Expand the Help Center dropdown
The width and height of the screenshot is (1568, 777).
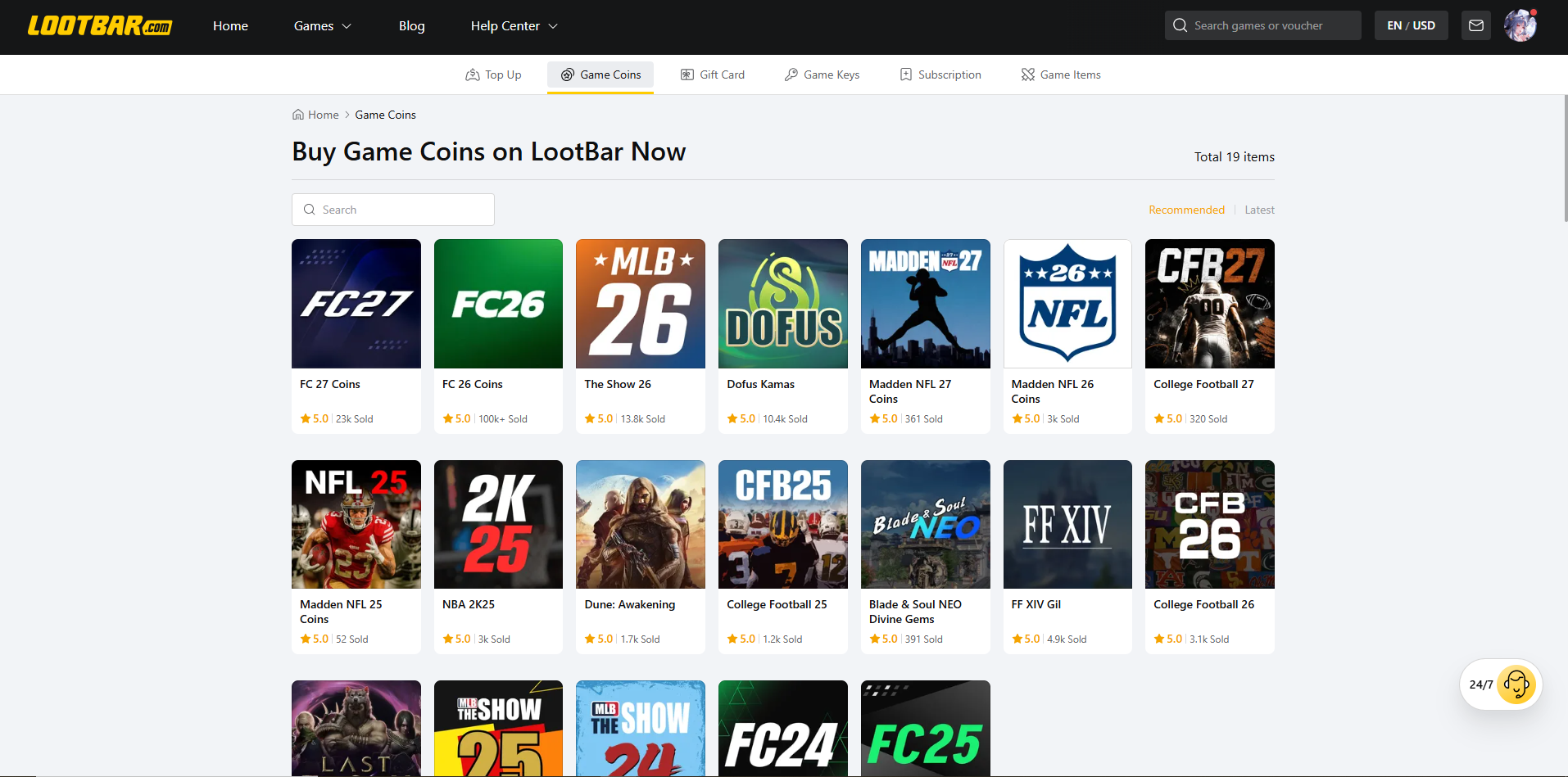point(514,26)
